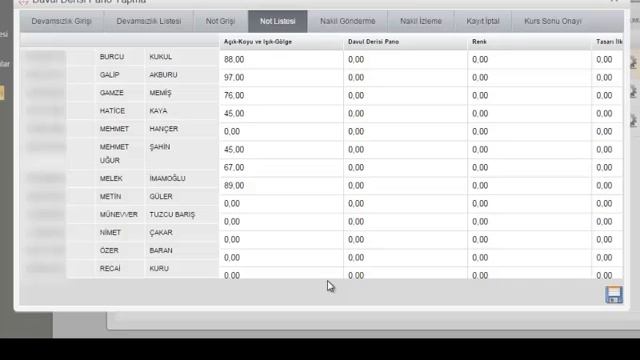The height and width of the screenshot is (360, 640).
Task: Click the surname ŞAHİN
Action: 160,147
